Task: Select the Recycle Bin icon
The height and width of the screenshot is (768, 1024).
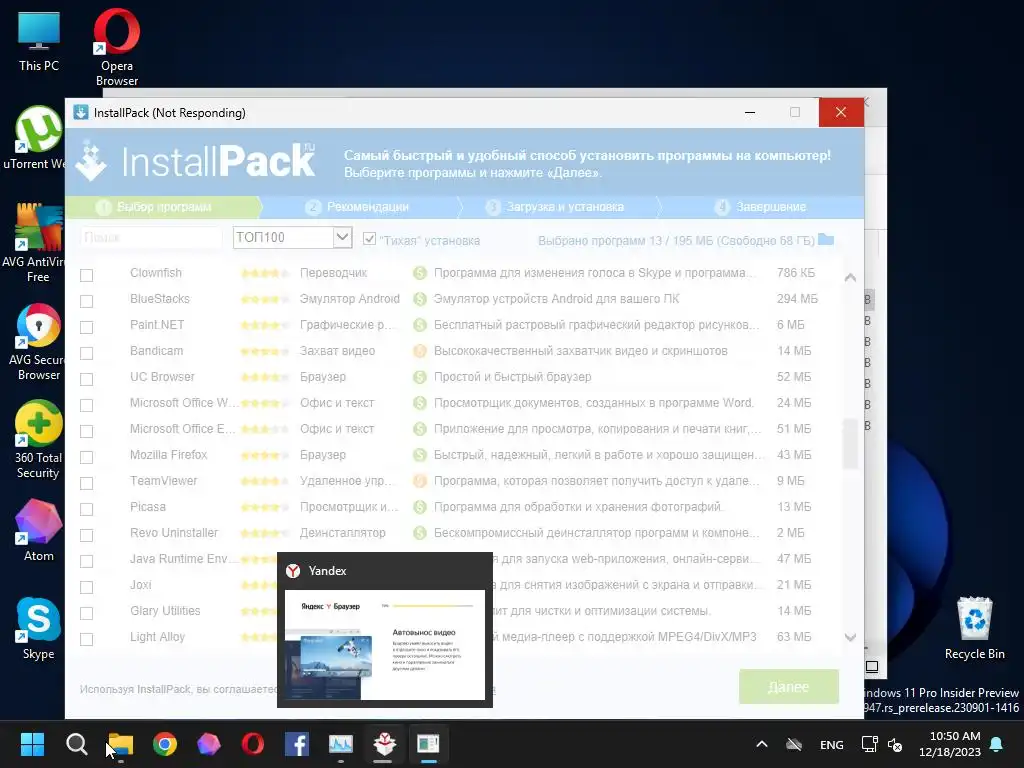Action: [974, 629]
